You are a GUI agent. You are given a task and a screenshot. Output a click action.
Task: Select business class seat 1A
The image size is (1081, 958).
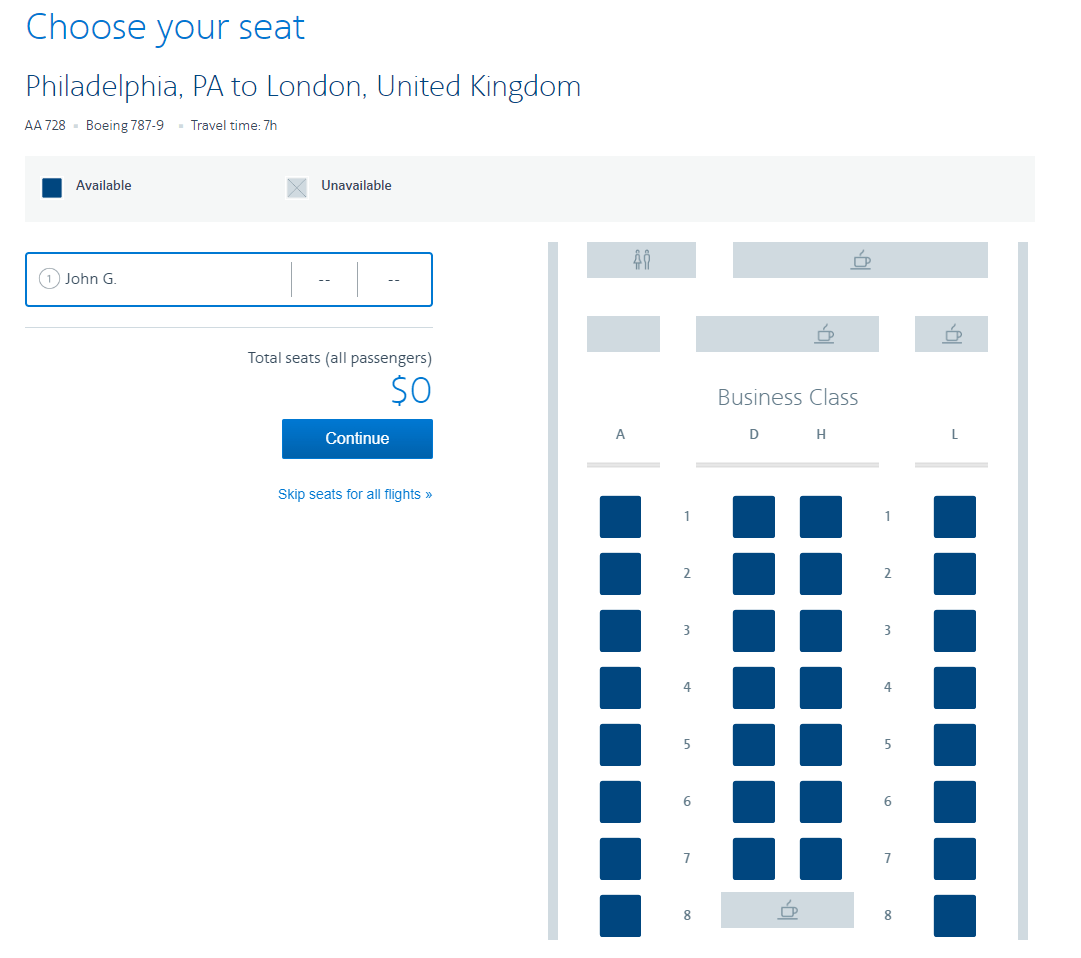point(620,517)
